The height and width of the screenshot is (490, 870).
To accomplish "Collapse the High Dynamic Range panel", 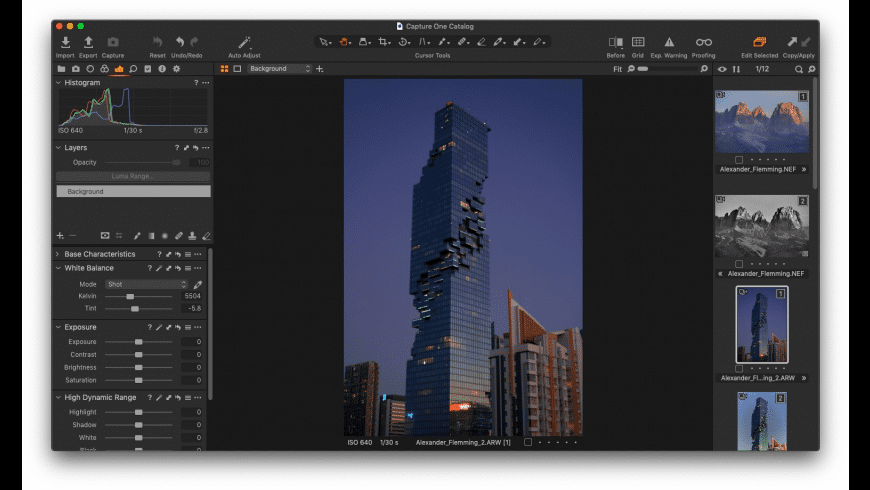I will coord(58,397).
